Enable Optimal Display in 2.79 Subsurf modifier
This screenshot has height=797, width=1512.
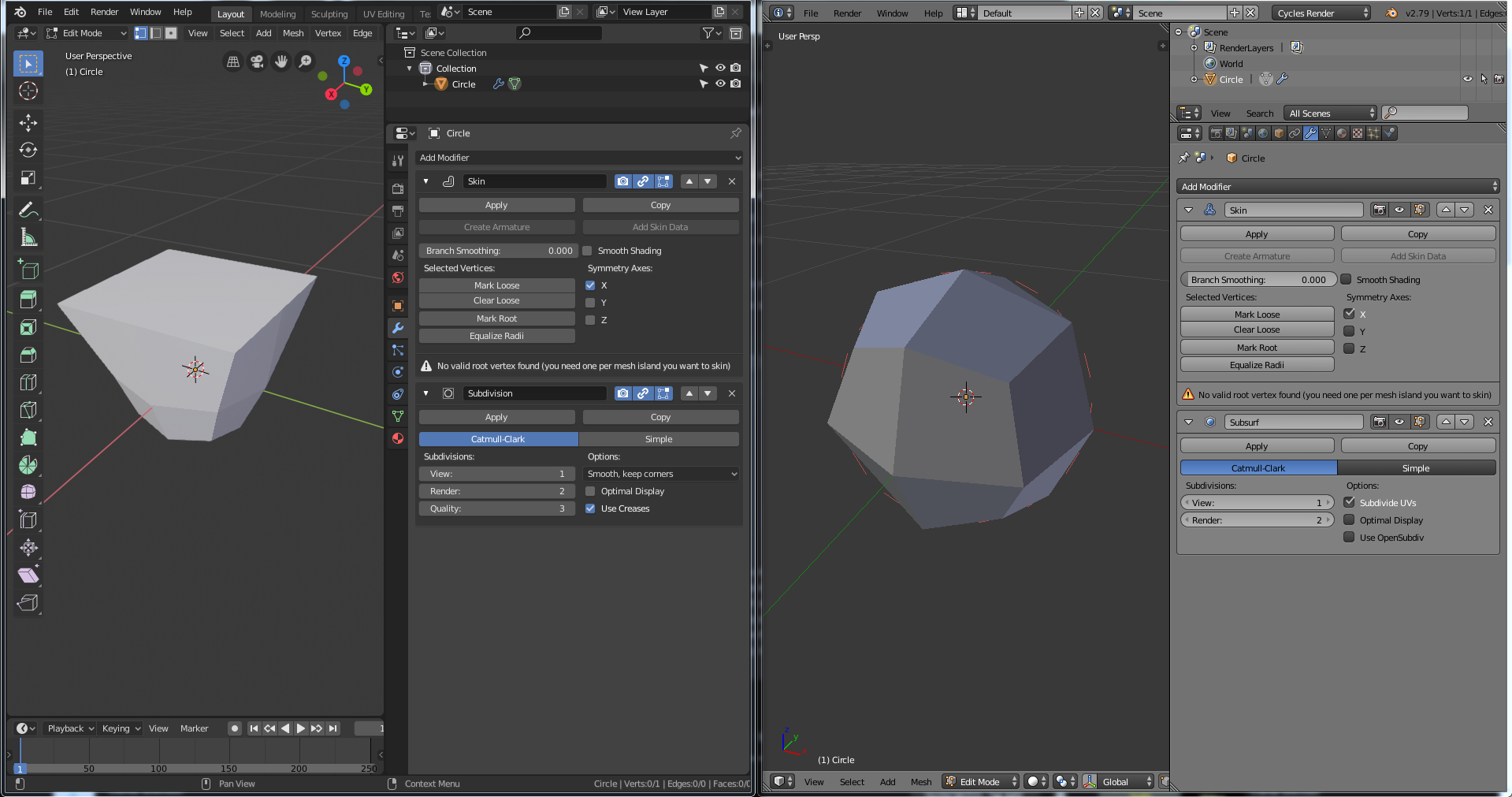pyautogui.click(x=1349, y=520)
